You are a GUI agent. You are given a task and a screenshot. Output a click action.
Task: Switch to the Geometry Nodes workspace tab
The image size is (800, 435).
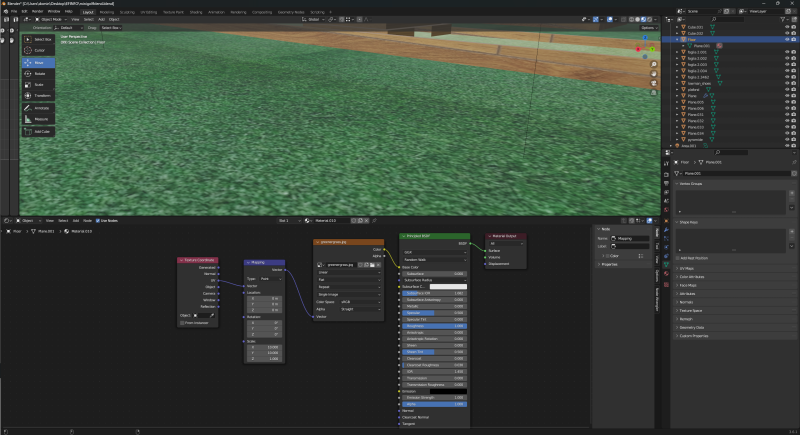coord(291,12)
